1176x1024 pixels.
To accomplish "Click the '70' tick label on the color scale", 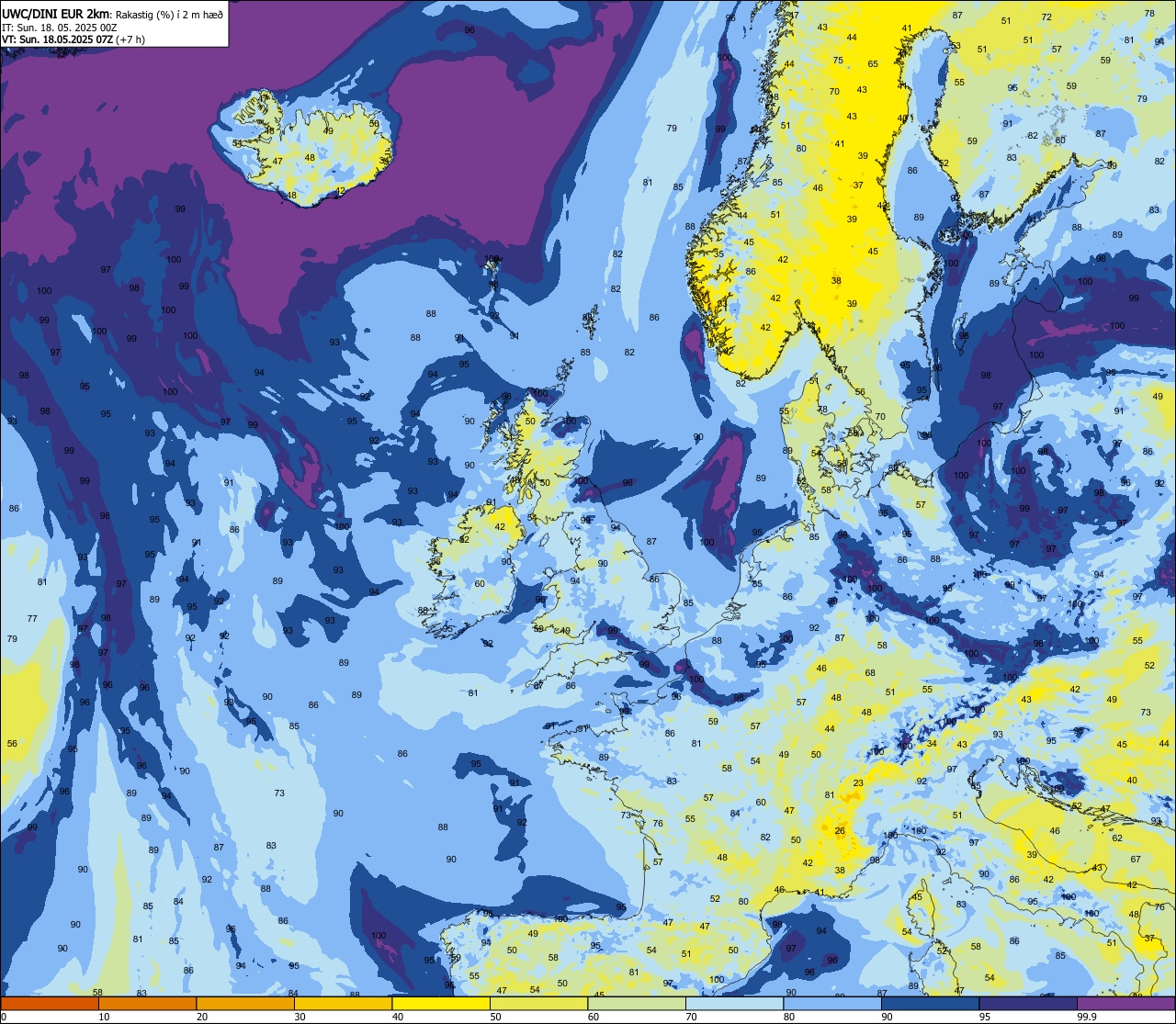I will pos(691,1017).
